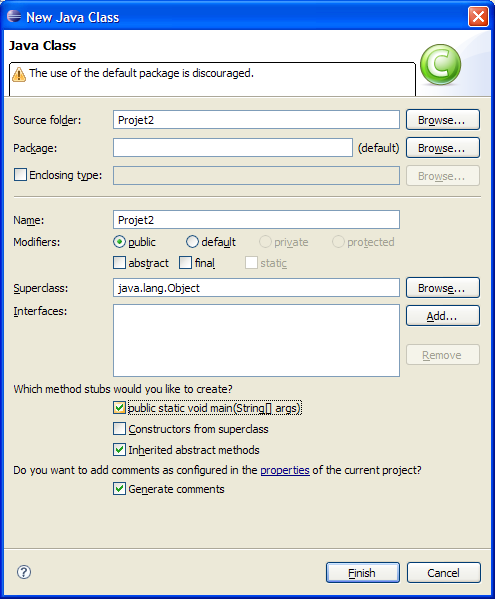The height and width of the screenshot is (599, 495).
Task: Enable the Enclosing type checkbox
Action: [20, 175]
